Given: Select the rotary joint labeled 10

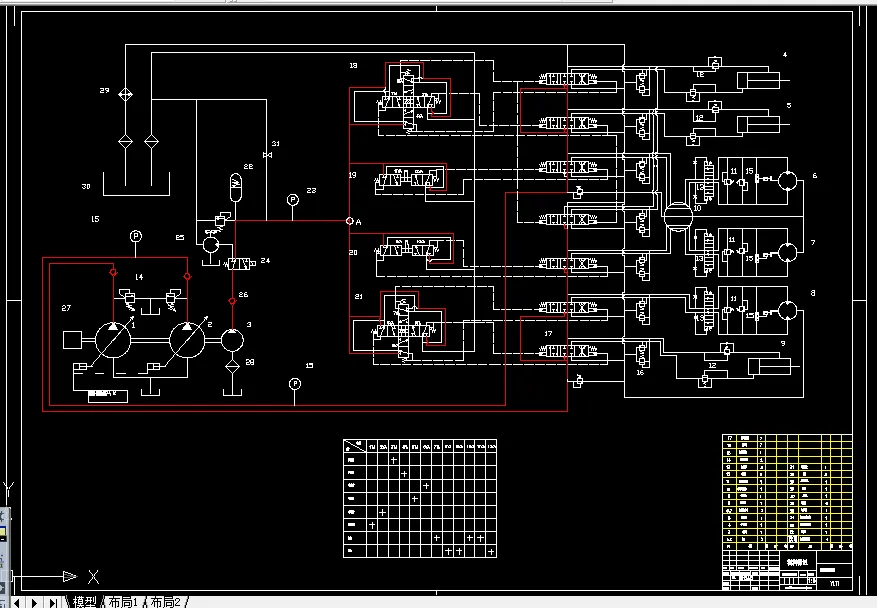Looking at the screenshot, I should (678, 216).
